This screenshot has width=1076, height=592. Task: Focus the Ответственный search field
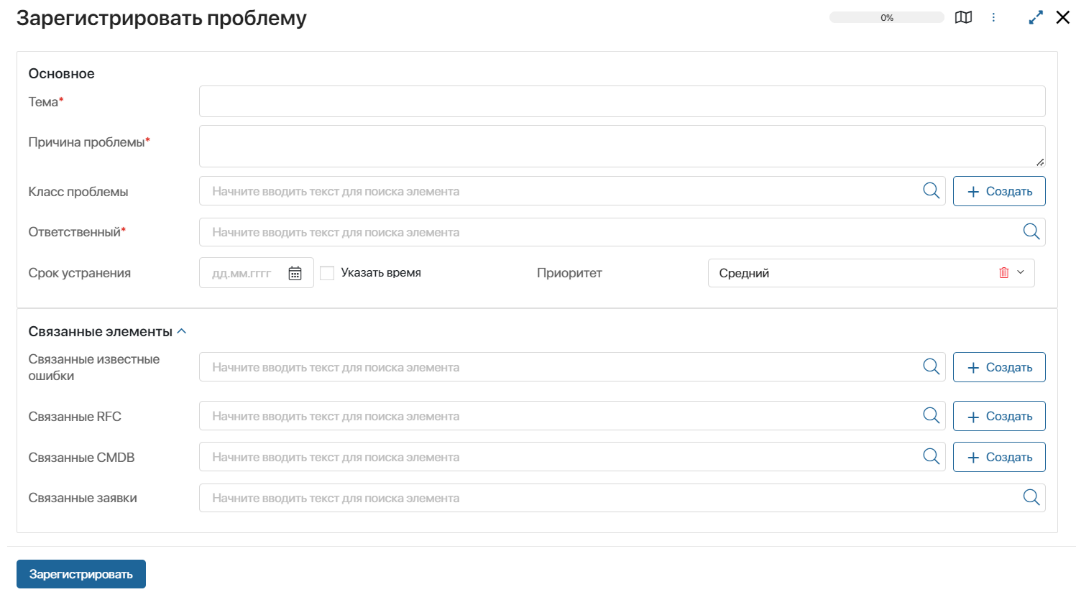(622, 232)
